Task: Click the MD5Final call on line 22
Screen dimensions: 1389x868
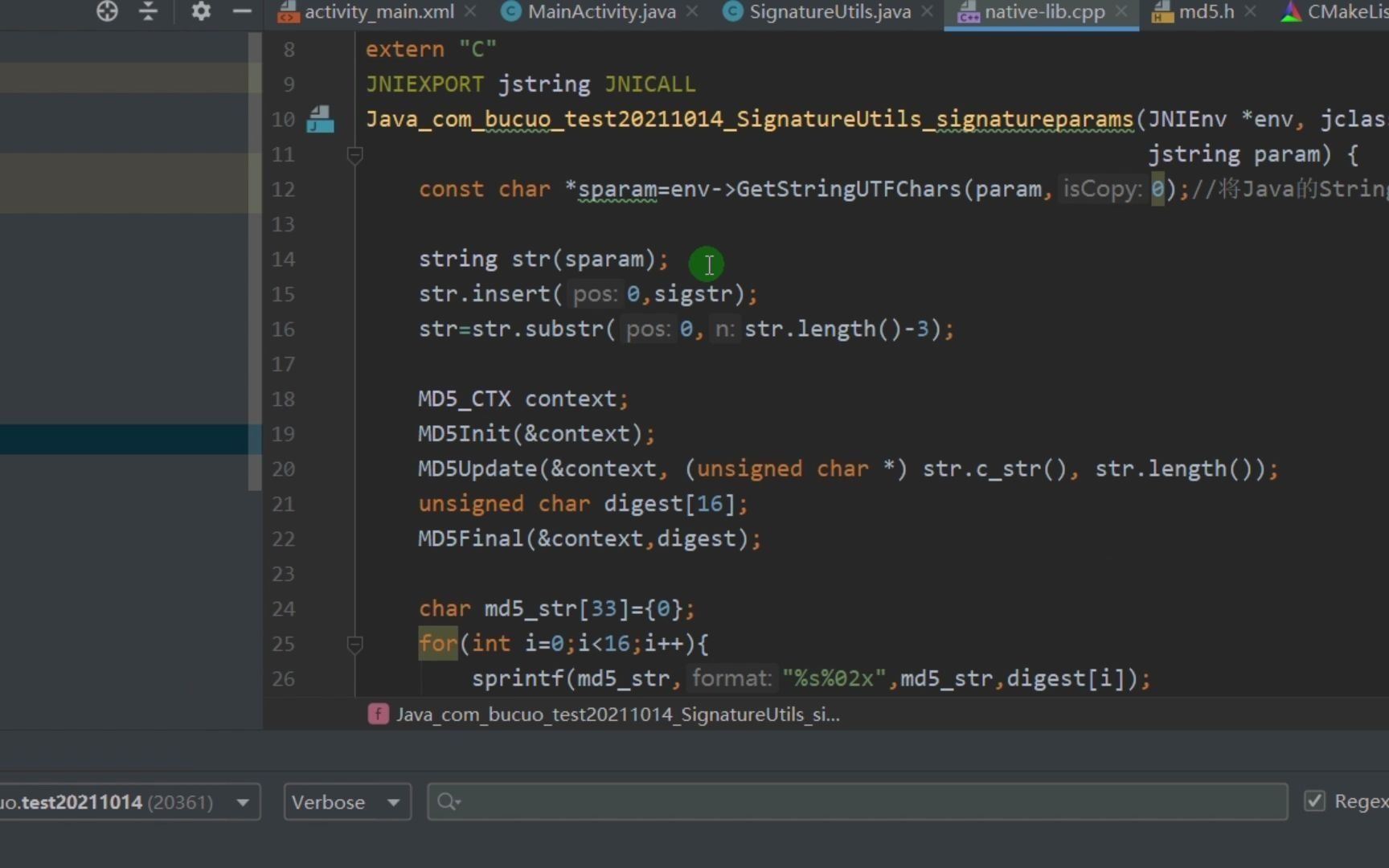Action: (x=471, y=538)
